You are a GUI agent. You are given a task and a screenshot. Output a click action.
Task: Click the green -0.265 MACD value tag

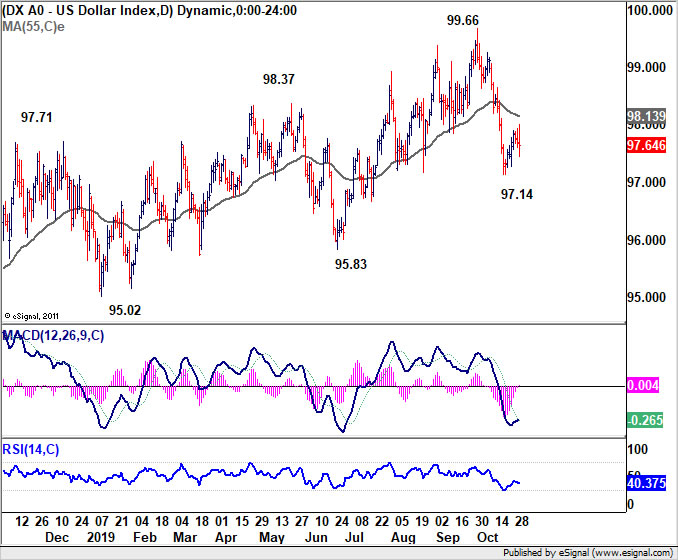click(x=645, y=420)
